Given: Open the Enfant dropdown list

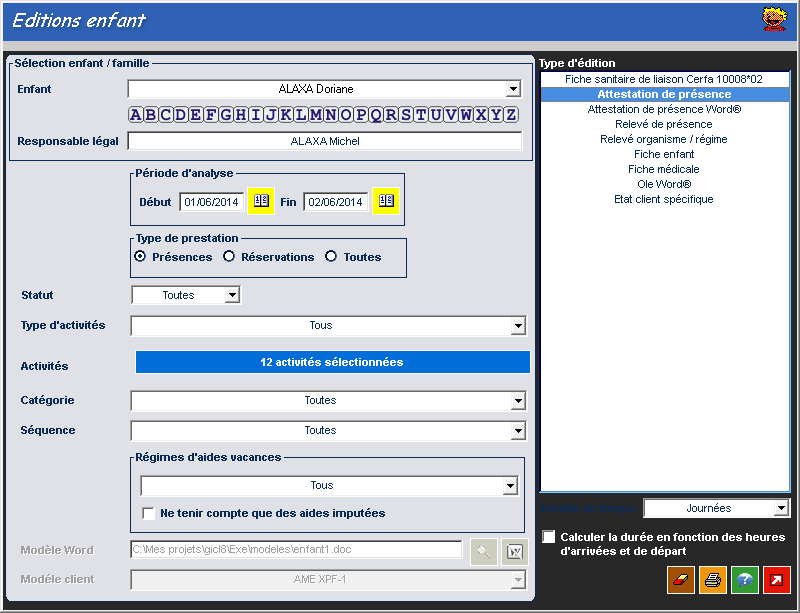Looking at the screenshot, I should 514,89.
